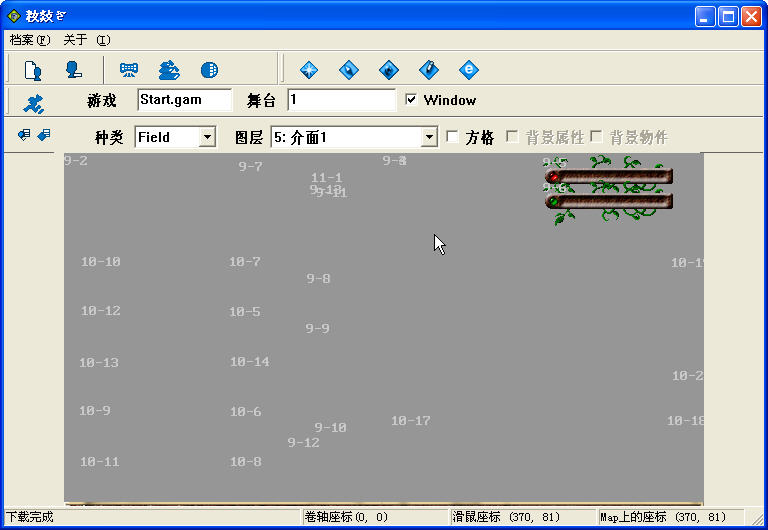The image size is (768, 530).
Task: Select the red-light bar in the canvas
Action: point(609,176)
